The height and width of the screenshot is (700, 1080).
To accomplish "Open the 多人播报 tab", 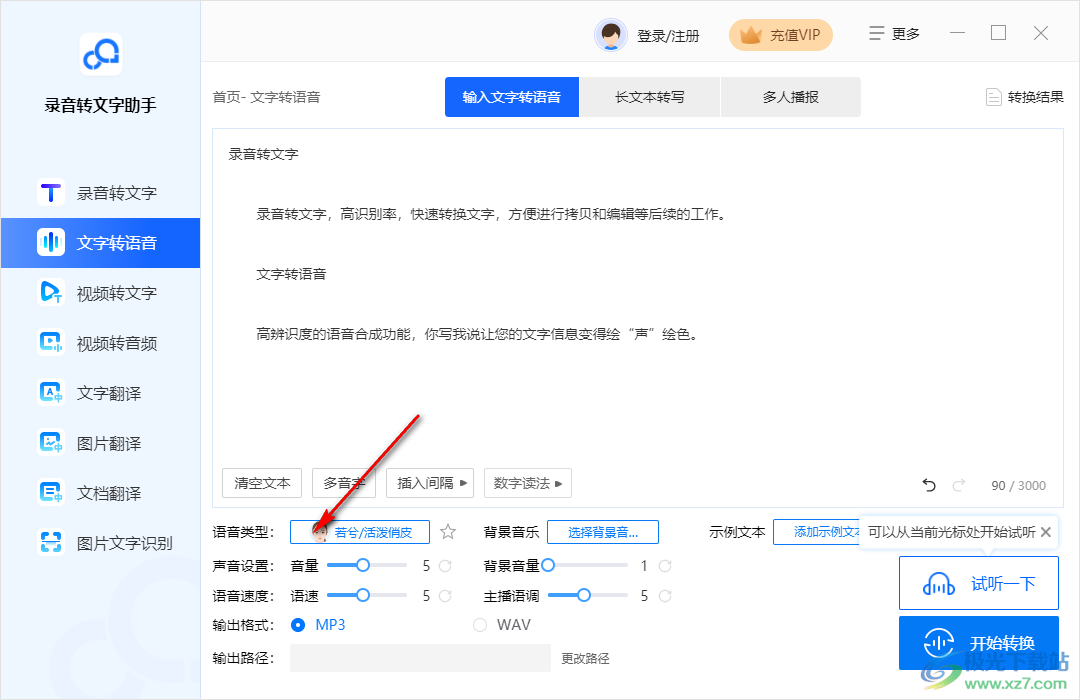I will pyautogui.click(x=790, y=96).
